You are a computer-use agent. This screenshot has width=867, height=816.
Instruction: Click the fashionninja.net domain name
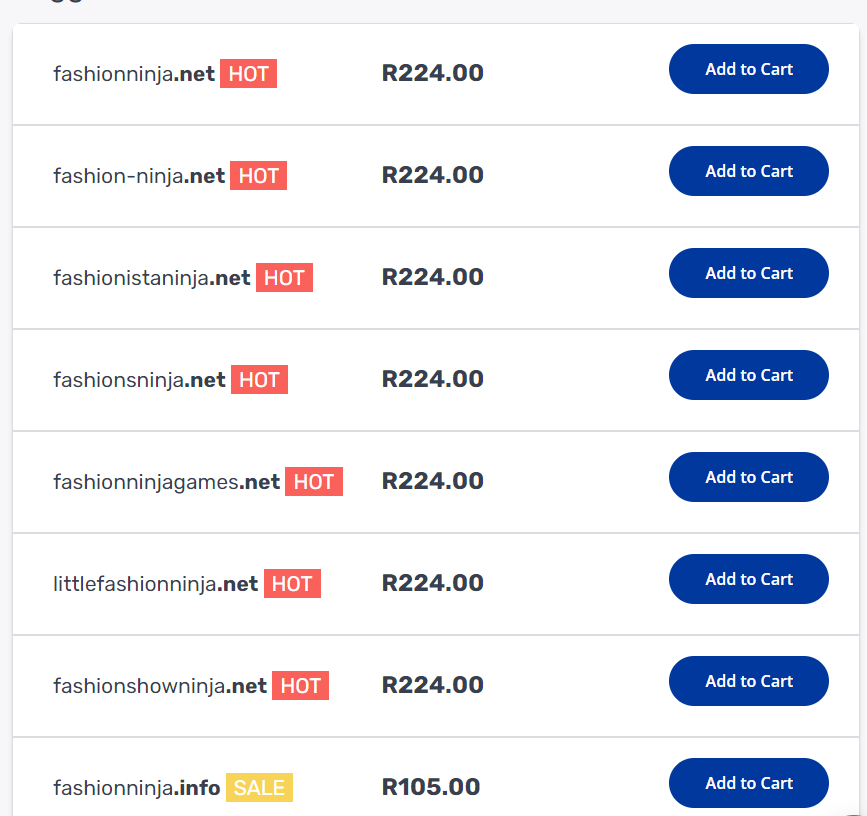point(134,74)
